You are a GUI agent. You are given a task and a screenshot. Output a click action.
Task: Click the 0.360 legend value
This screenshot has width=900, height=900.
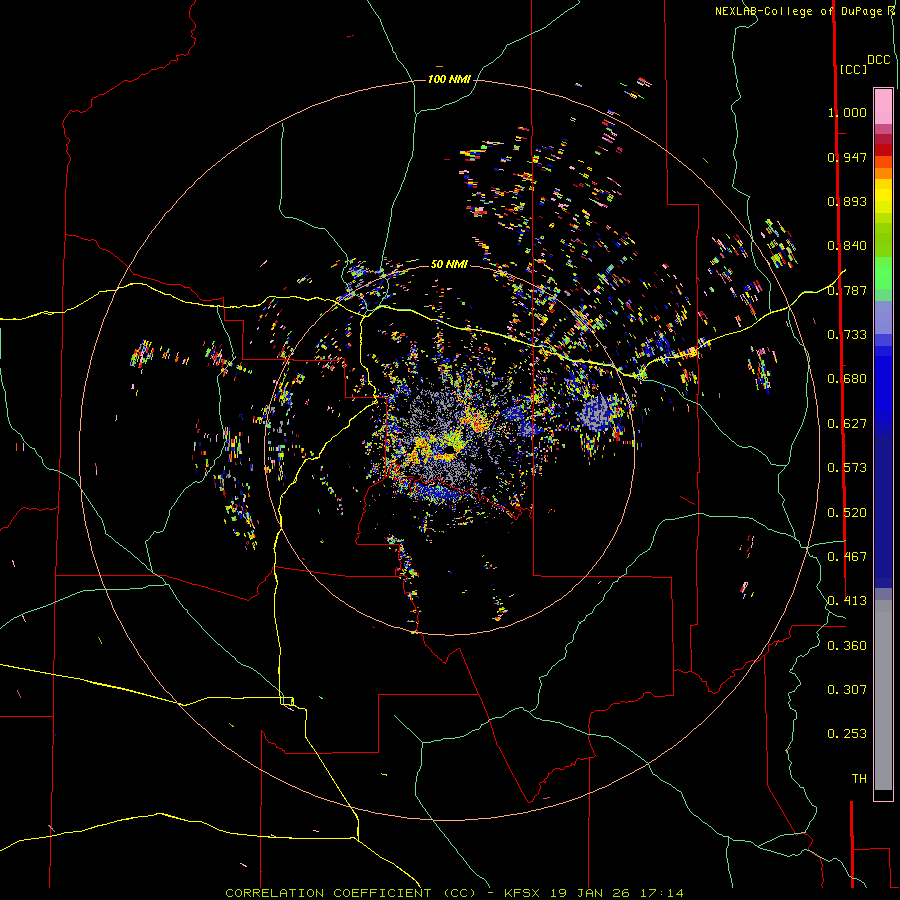coord(847,646)
